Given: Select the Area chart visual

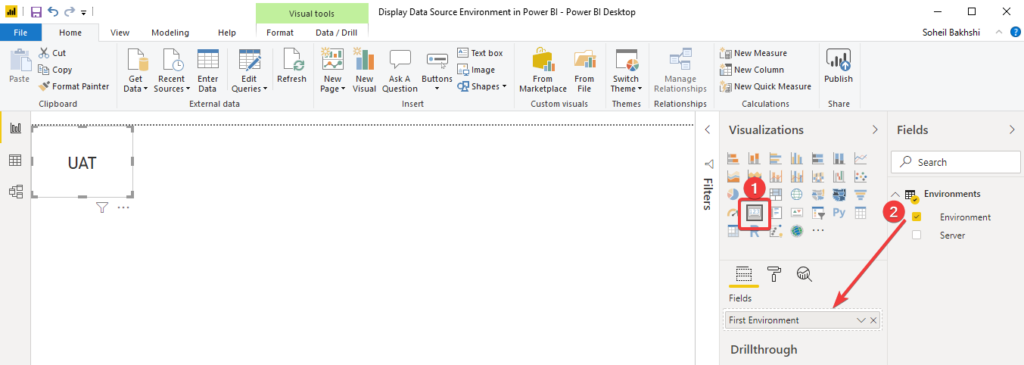Looking at the screenshot, I should point(733,176).
